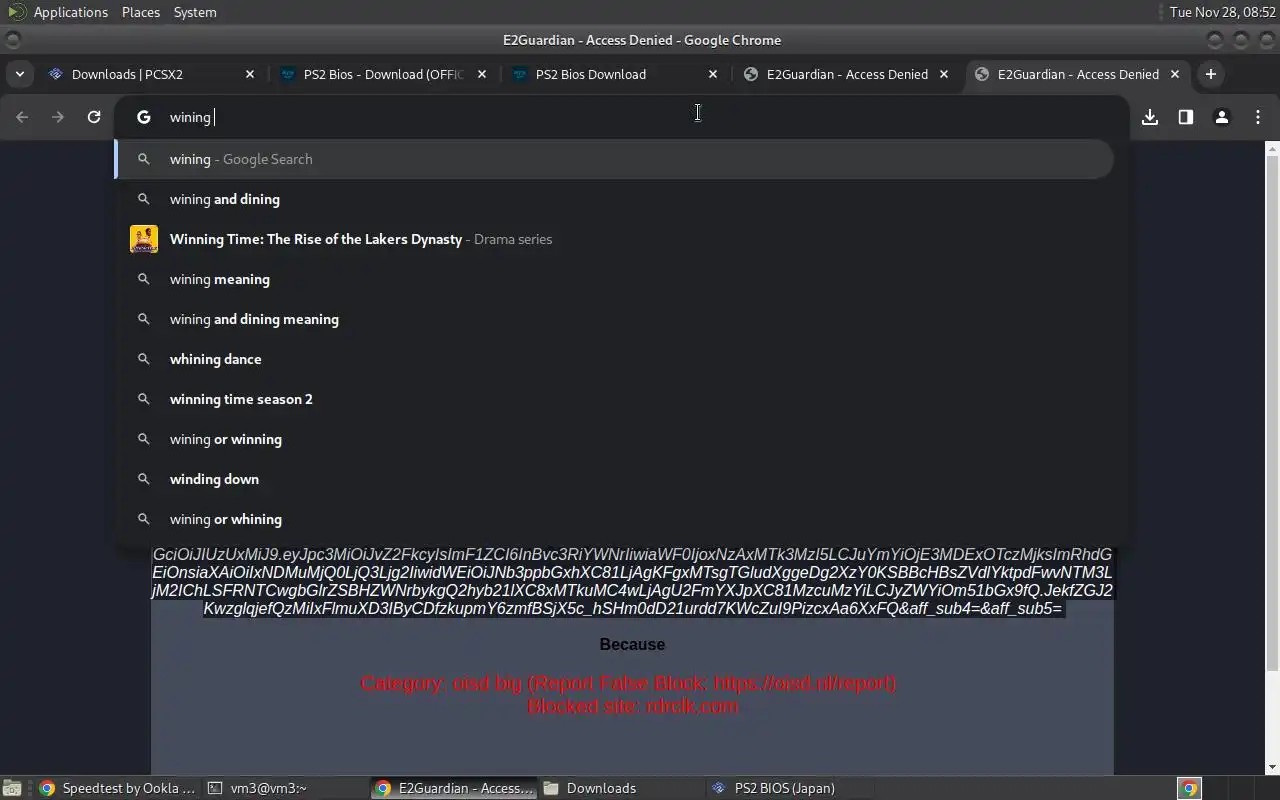The height and width of the screenshot is (800, 1280).
Task: Click the blocked URL encoded text
Action: (x=632, y=581)
